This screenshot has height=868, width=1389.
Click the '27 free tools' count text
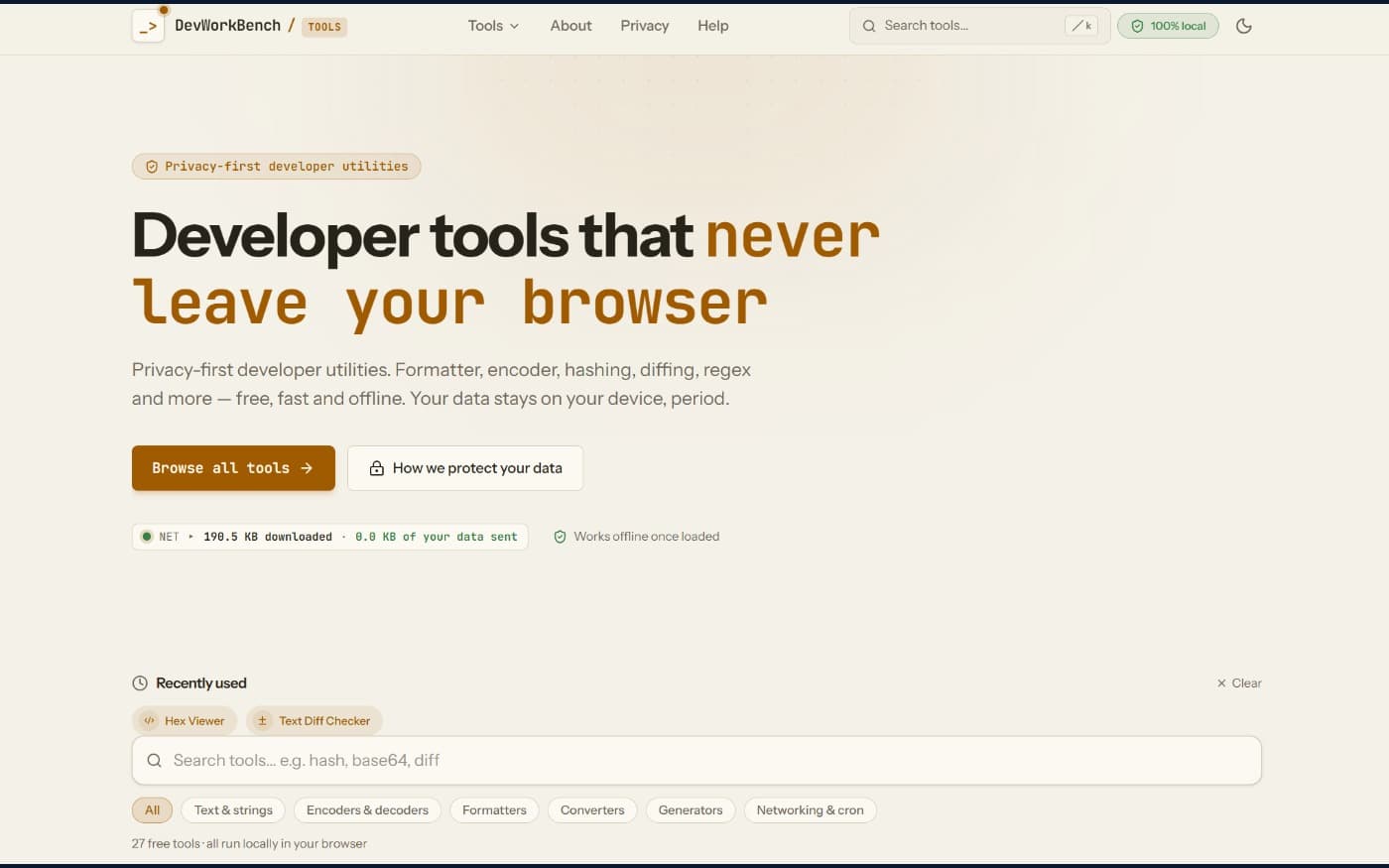[x=166, y=844]
